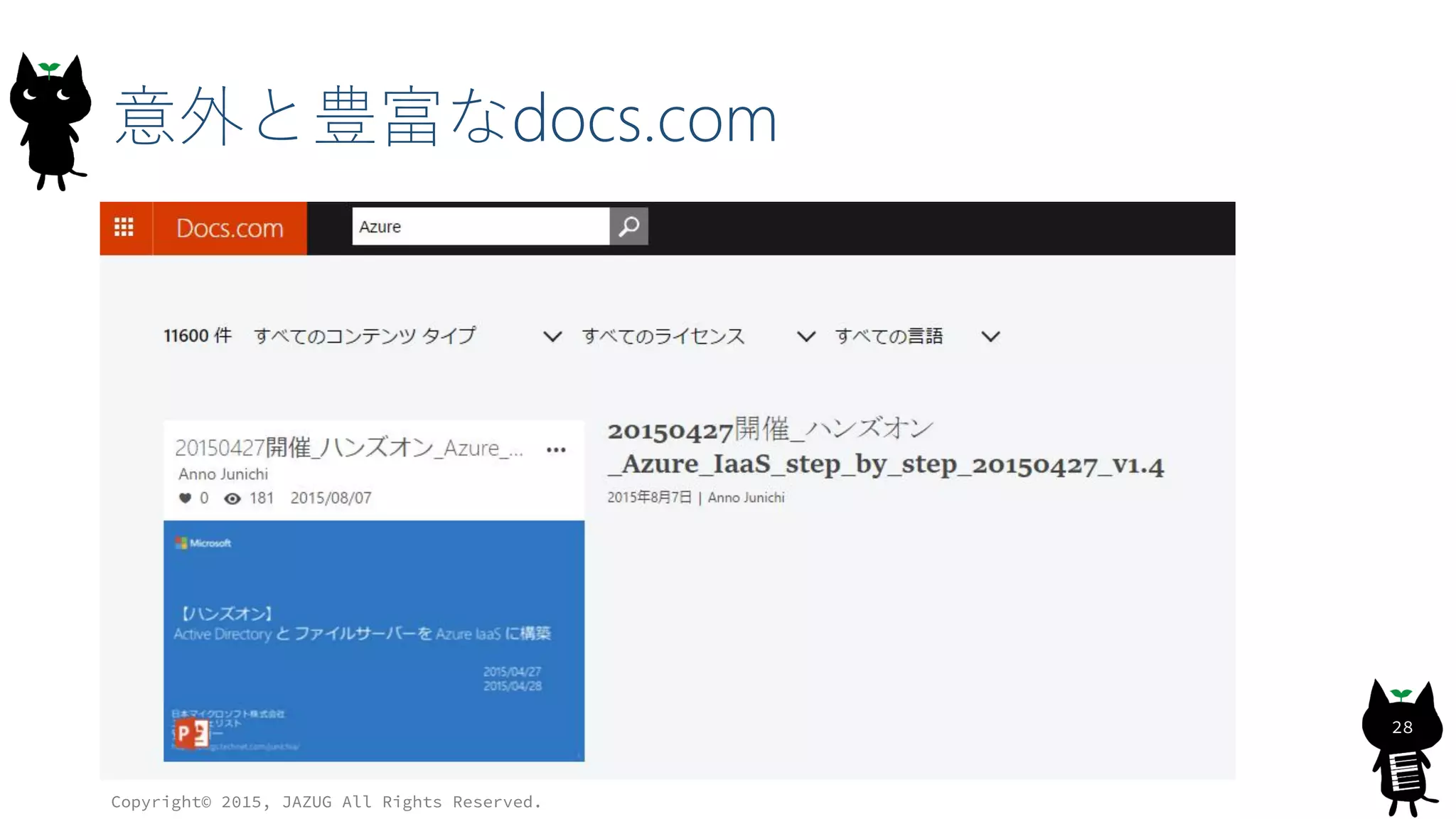Like the document via heart icon
The image size is (1456, 819).
(185, 498)
